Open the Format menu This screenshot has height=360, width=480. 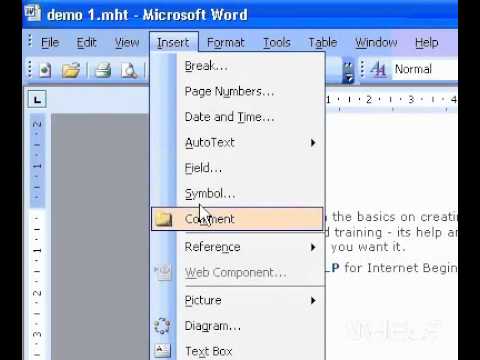[x=226, y=43]
